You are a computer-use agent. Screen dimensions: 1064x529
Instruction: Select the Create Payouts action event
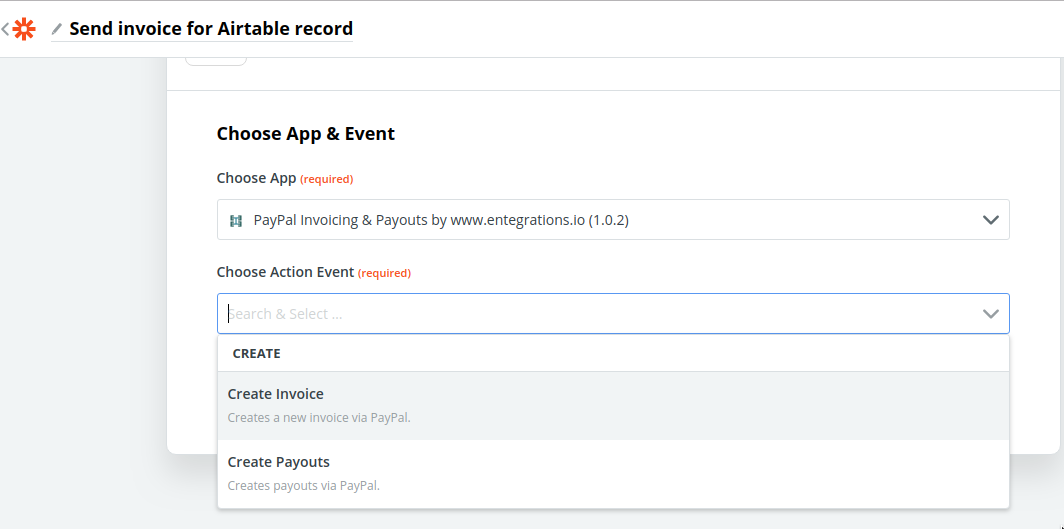pos(613,473)
